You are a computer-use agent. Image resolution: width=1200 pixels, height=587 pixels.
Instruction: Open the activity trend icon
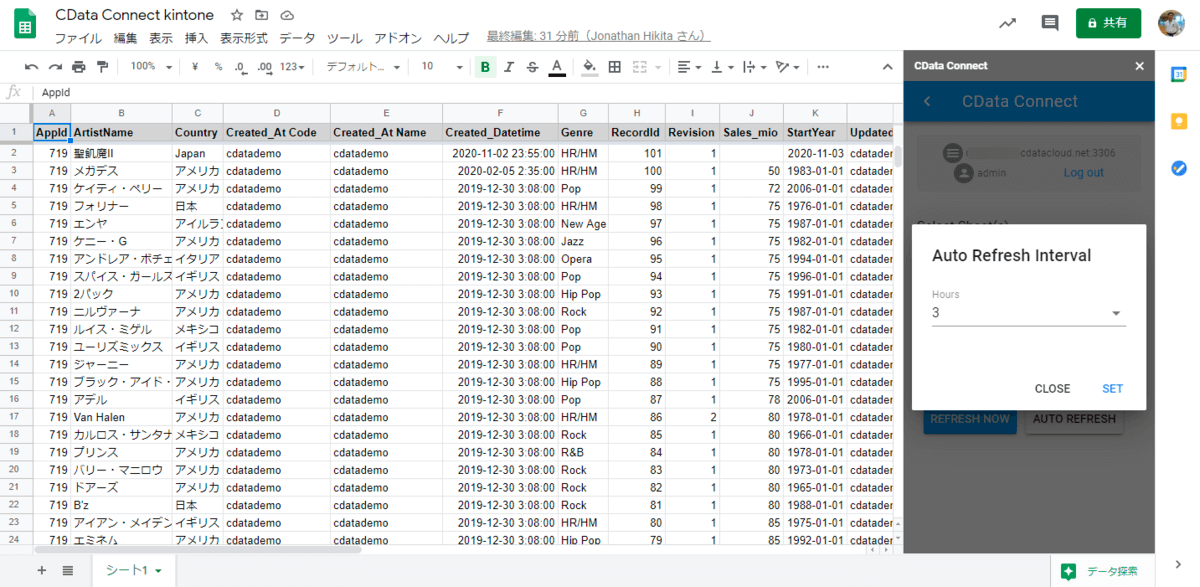click(1007, 23)
